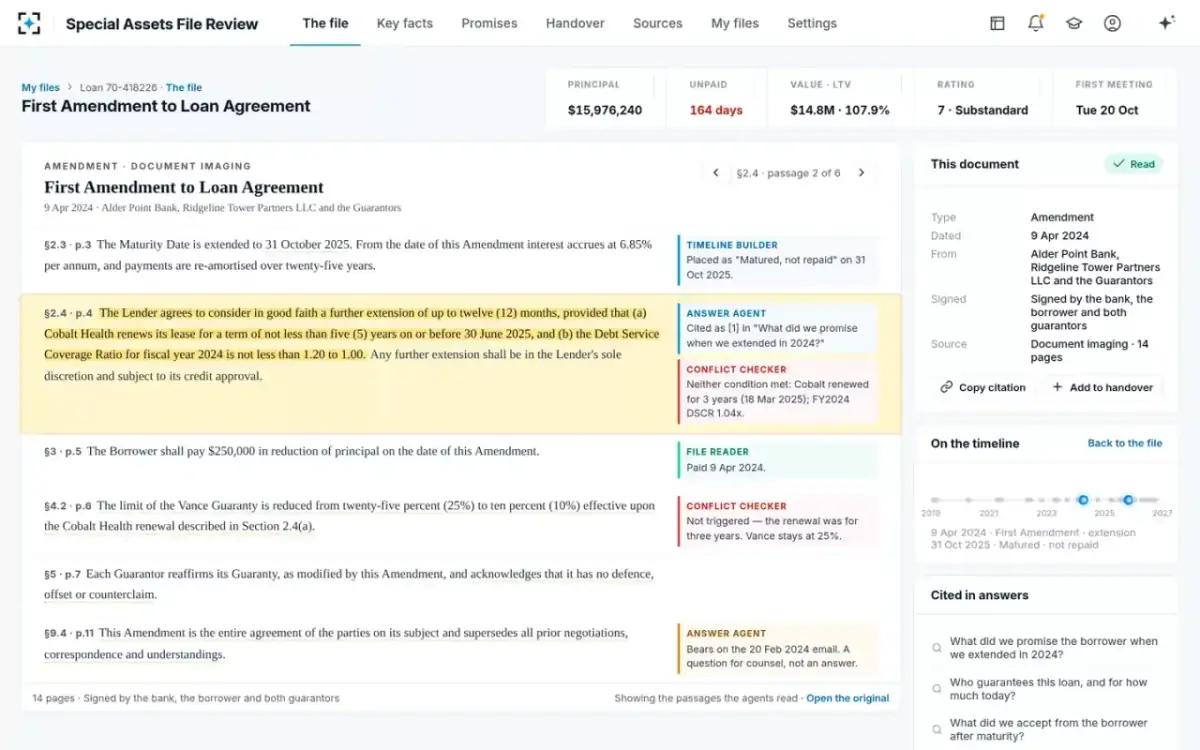1200x750 pixels.
Task: Open the My files tab
Action: click(x=735, y=23)
